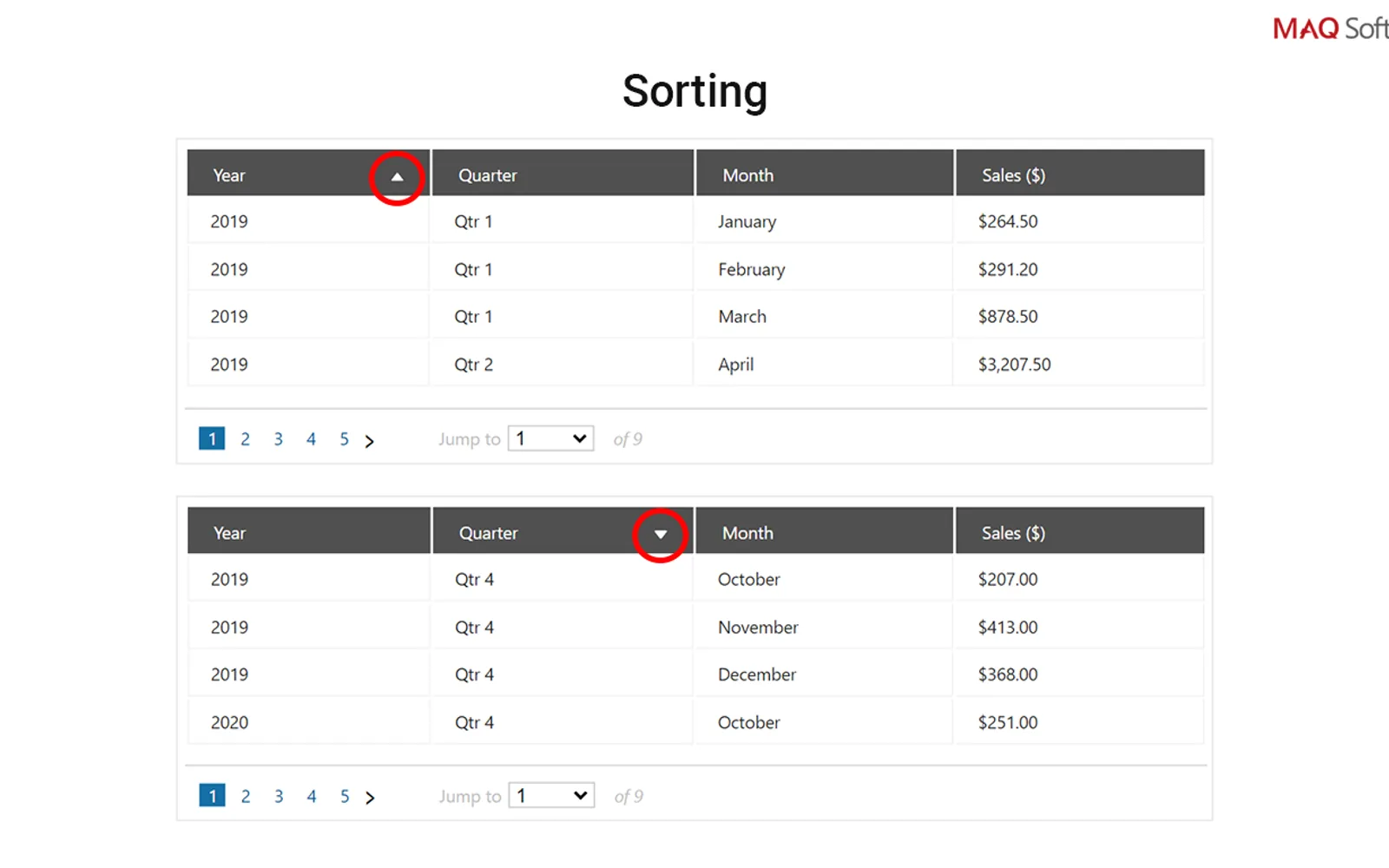Screen dimensions: 1389x868
Task: Go to page 5 in bottom table
Action: coord(345,797)
